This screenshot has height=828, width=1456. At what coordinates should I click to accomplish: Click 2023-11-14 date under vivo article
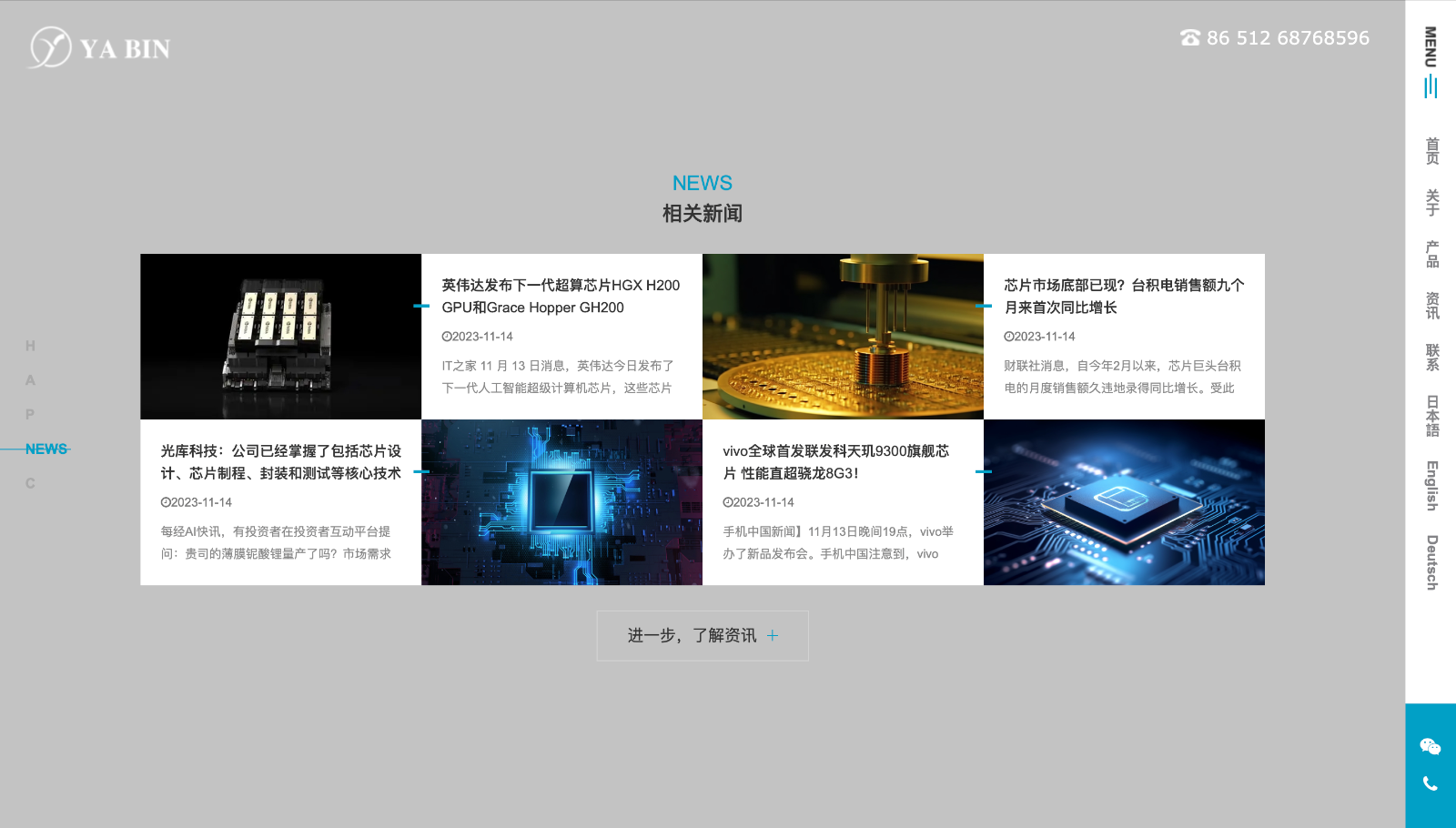tap(763, 502)
